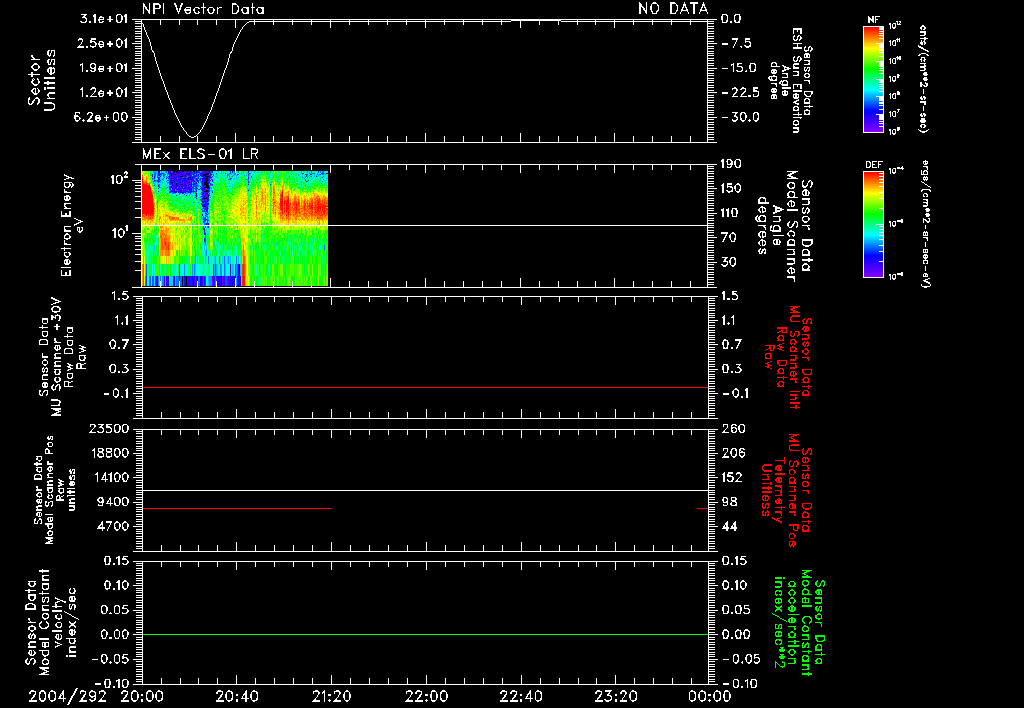Viewport: 1024px width, 708px height.
Task: Click the -7.5 sun elevation tick
Action: pos(737,43)
